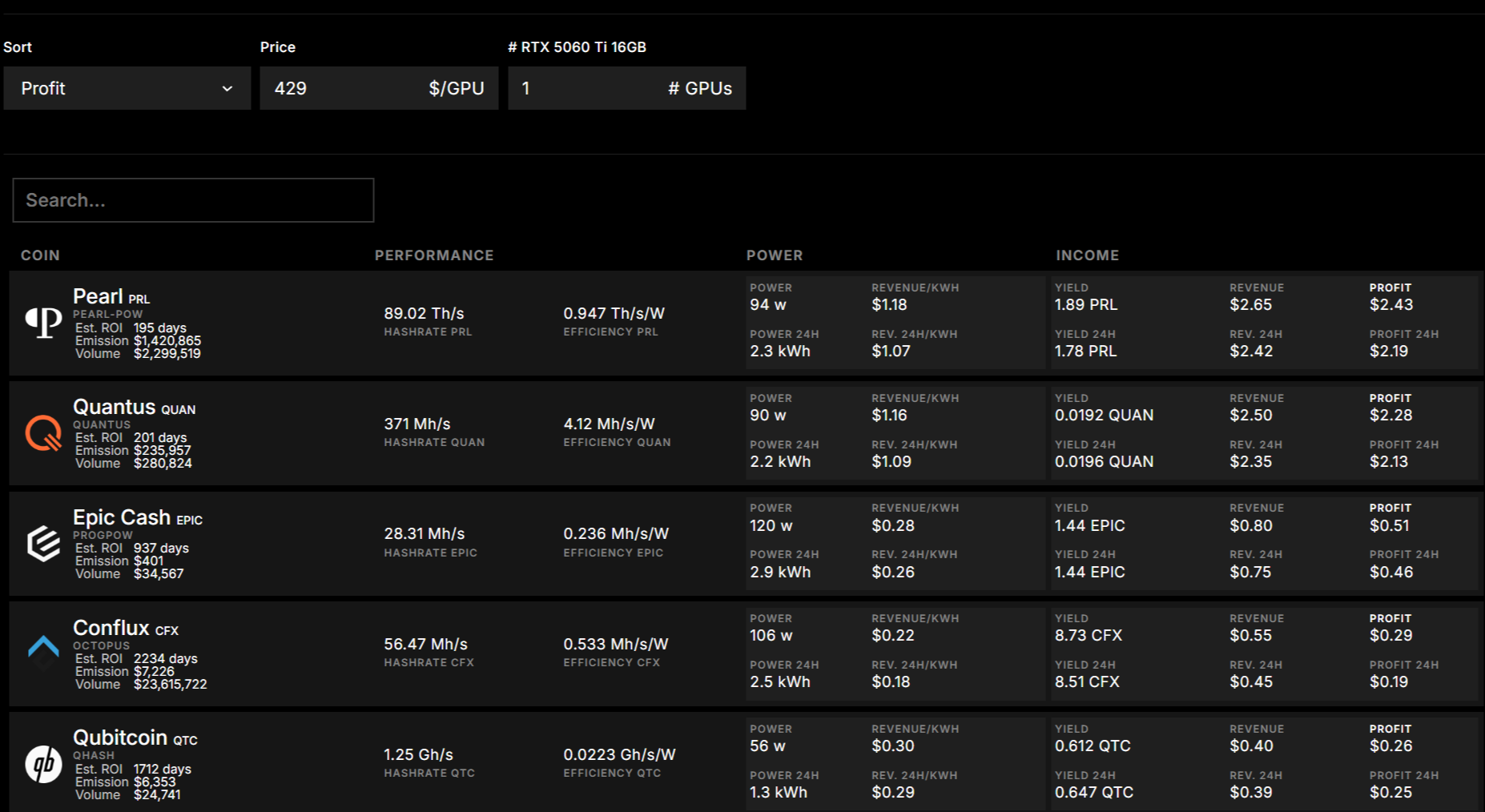Click Conflux yield 8.73 CFX
The image size is (1485, 812).
(x=1089, y=635)
